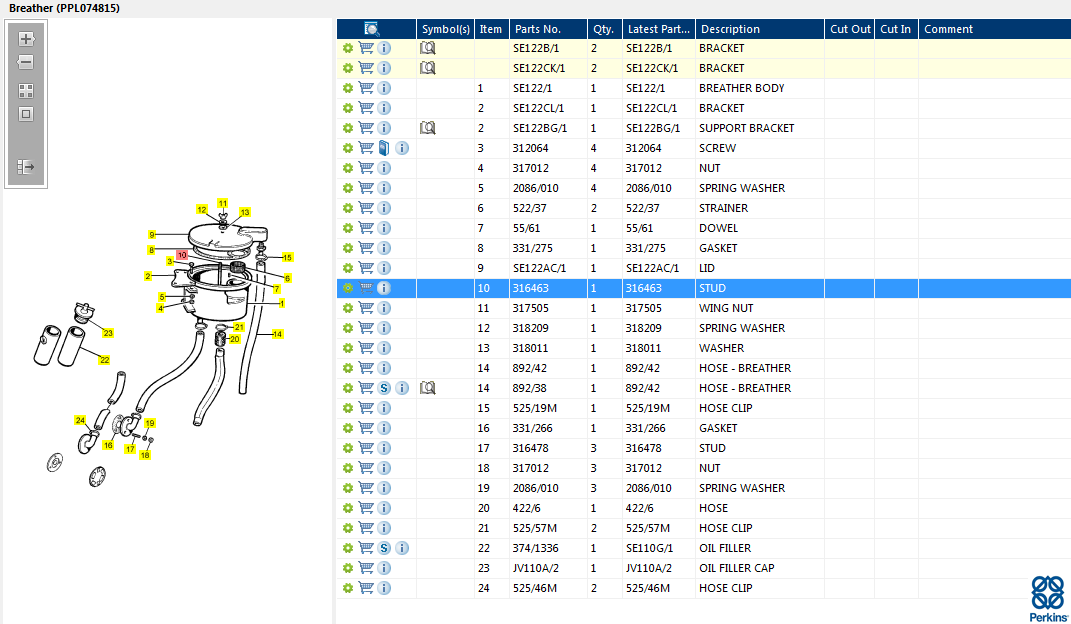This screenshot has height=624, width=1071.
Task: Sort by Description column header
Action: [x=760, y=29]
